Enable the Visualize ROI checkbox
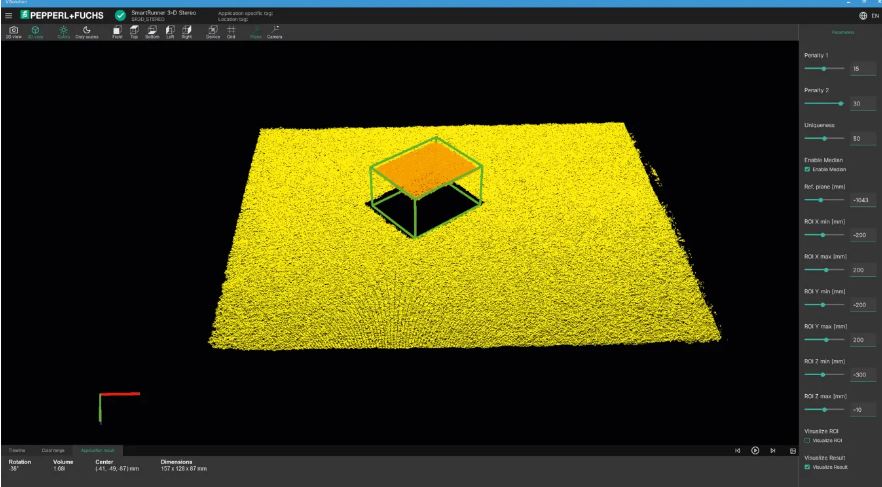This screenshot has width=882, height=487. click(807, 440)
